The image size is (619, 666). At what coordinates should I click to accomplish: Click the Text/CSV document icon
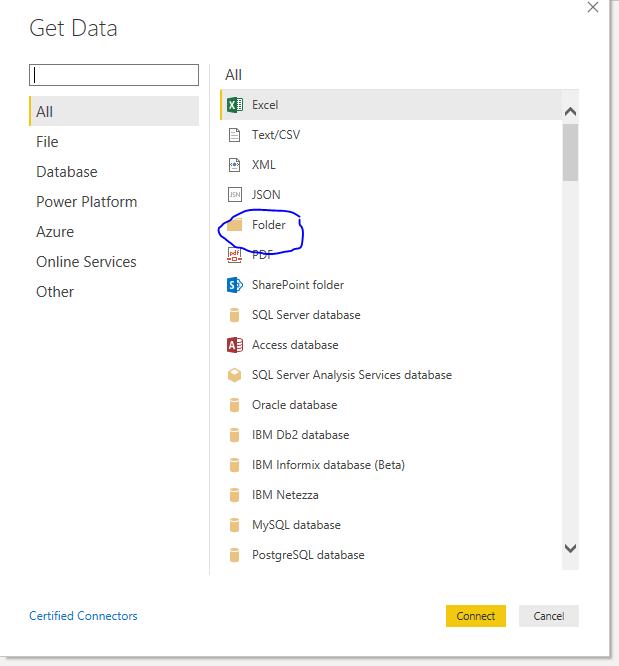point(234,135)
